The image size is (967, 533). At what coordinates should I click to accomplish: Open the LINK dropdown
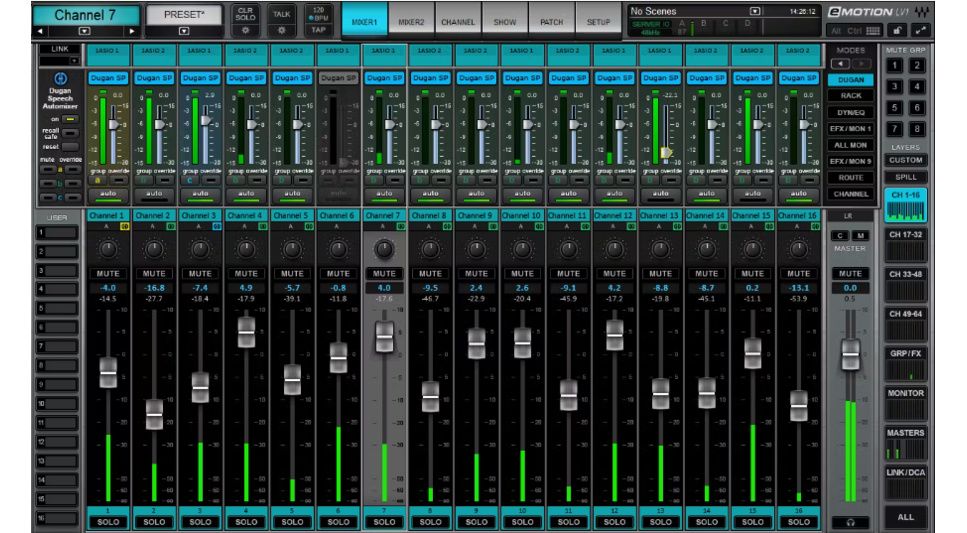pyautogui.click(x=74, y=60)
